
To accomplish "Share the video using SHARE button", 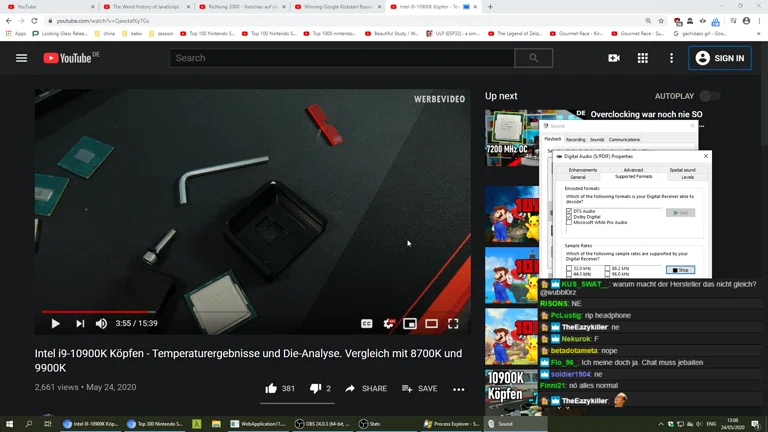I will 366,388.
